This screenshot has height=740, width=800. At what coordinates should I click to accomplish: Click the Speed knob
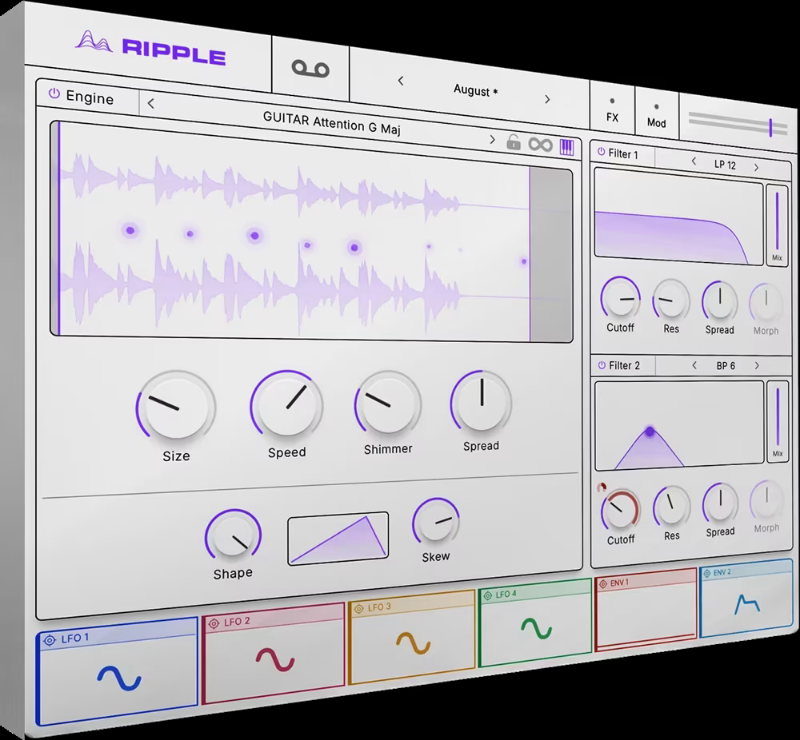(286, 405)
